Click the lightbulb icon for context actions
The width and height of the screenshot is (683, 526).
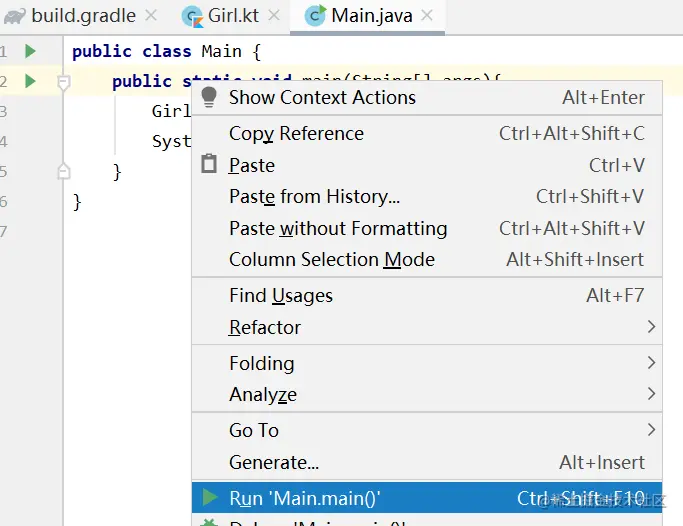pyautogui.click(x=209, y=97)
